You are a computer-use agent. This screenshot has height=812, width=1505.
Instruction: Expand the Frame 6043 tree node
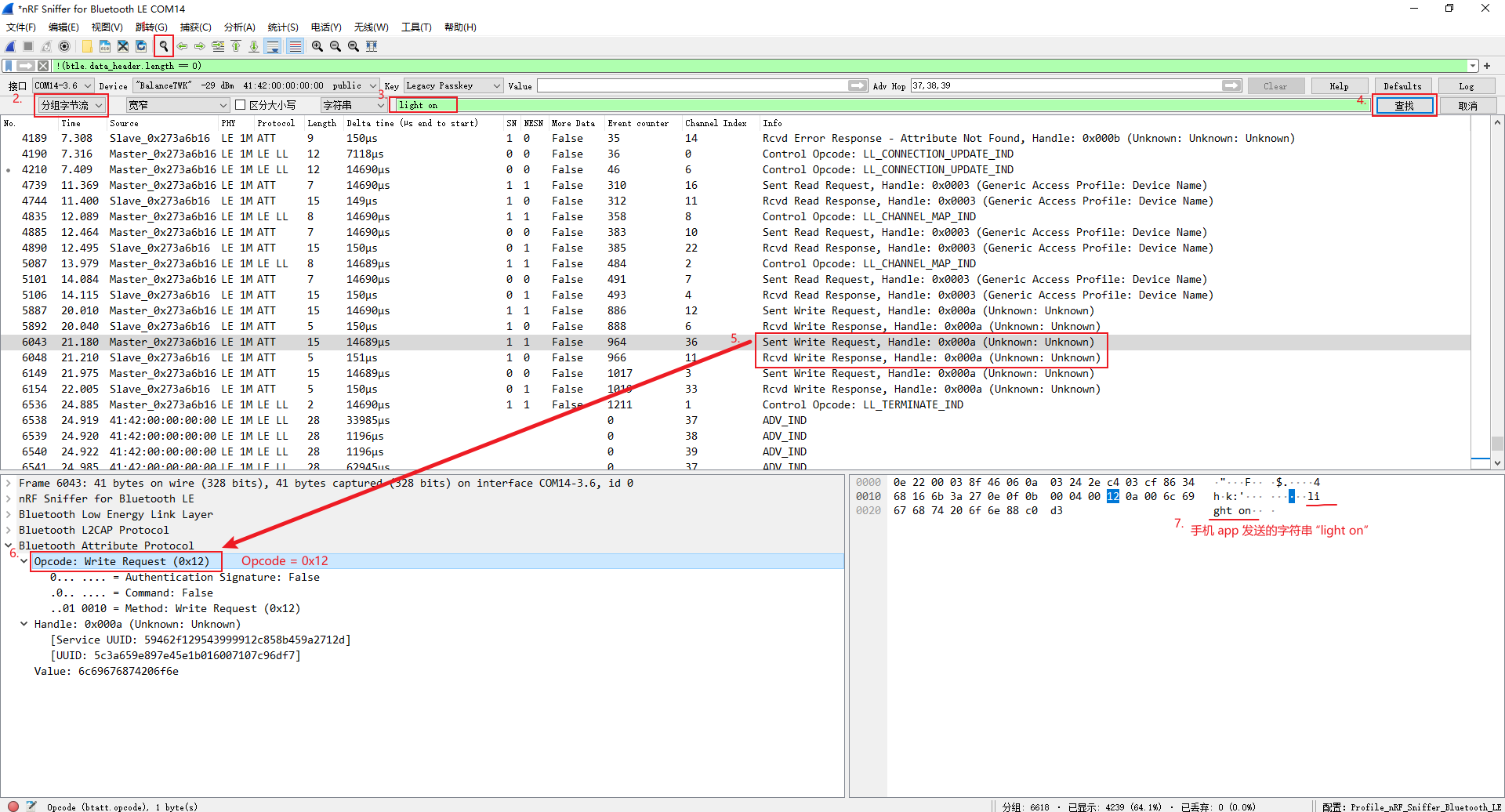click(9, 484)
